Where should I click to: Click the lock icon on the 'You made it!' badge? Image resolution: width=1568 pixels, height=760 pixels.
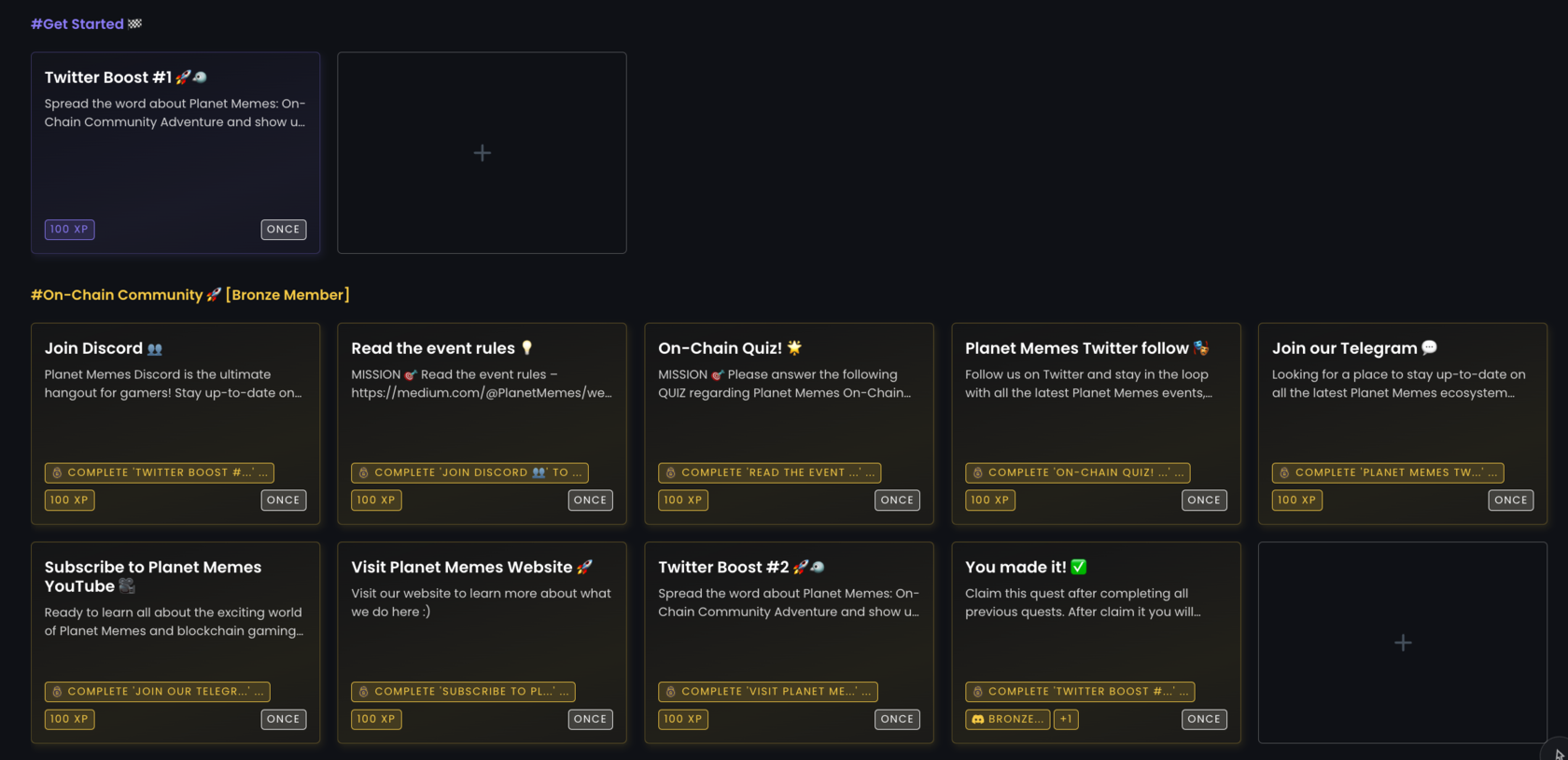tap(976, 692)
